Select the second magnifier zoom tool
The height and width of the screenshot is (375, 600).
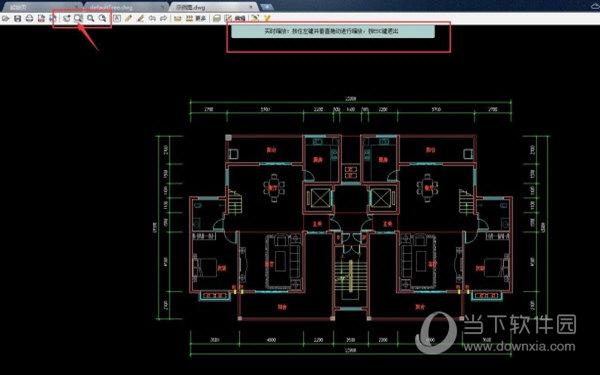pos(103,18)
